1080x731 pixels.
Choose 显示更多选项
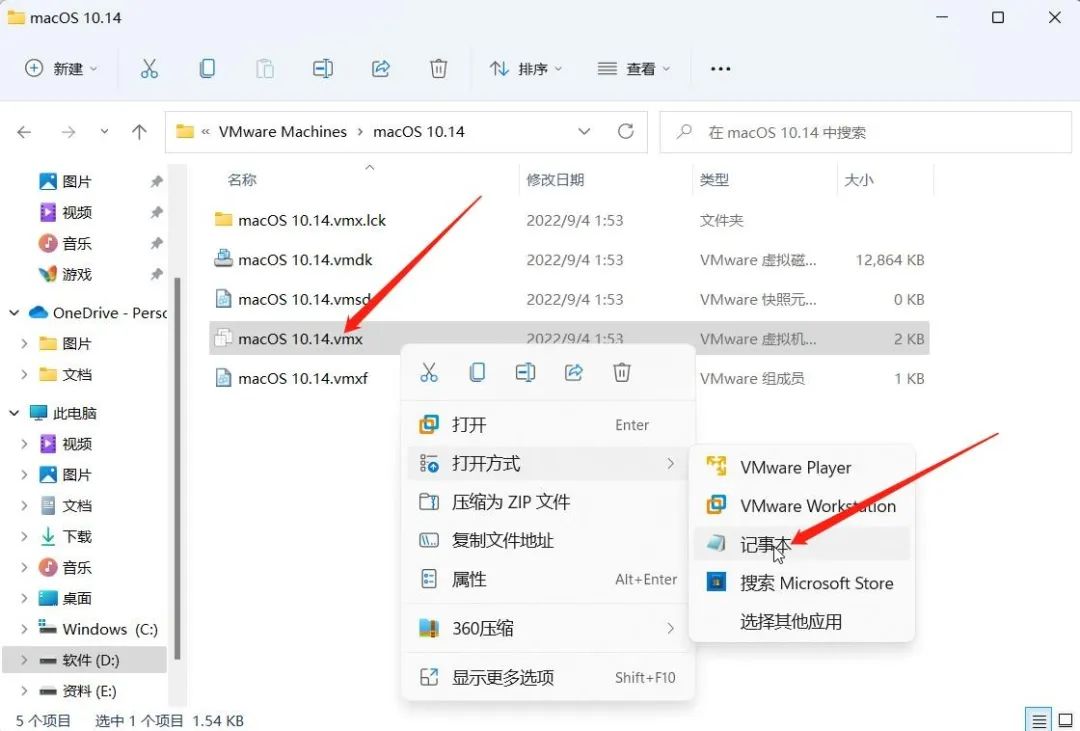(549, 677)
